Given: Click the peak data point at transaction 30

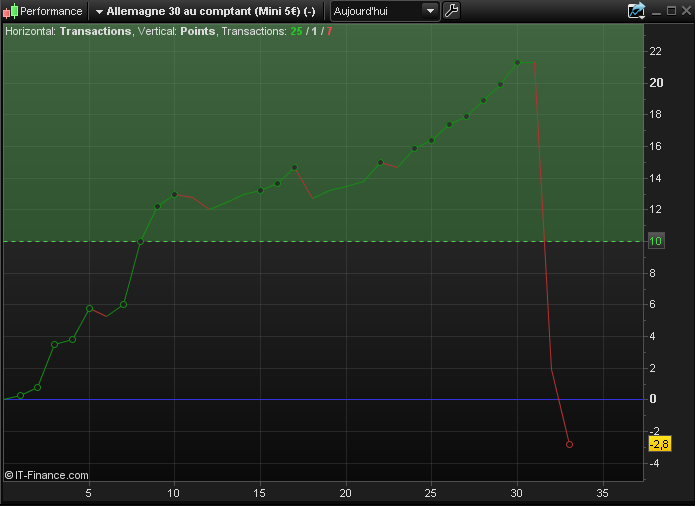Looking at the screenshot, I should click(x=518, y=63).
